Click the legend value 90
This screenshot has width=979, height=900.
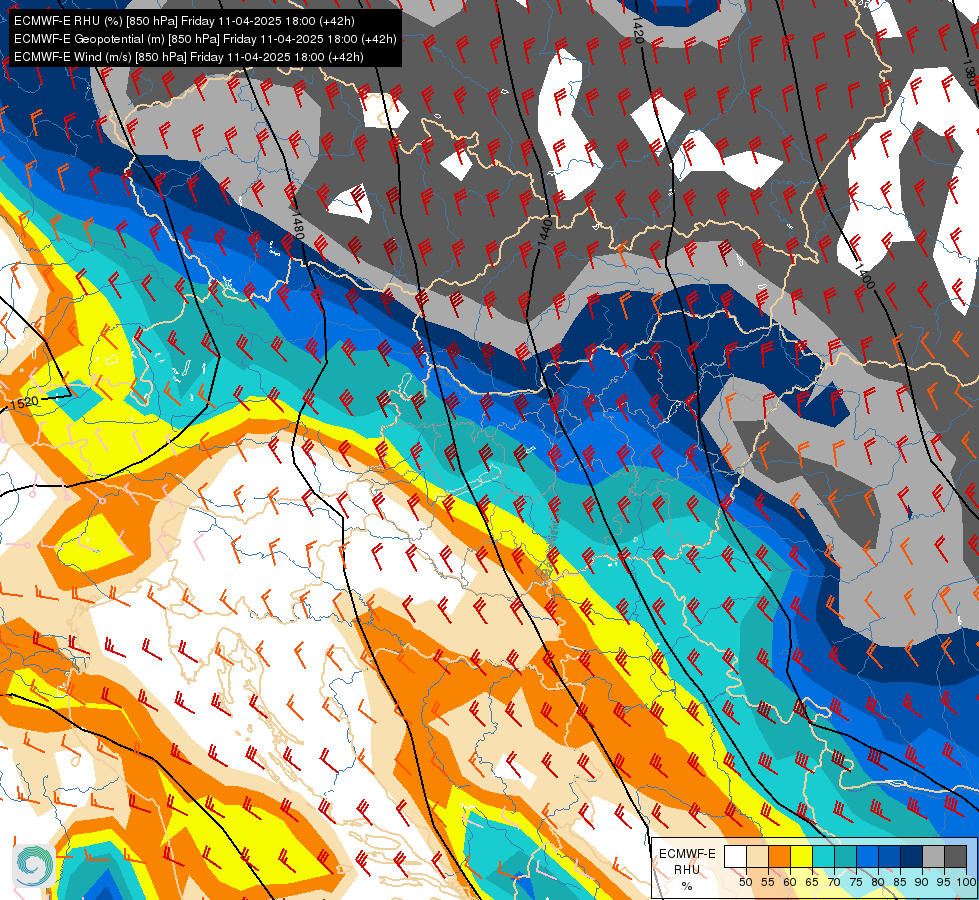click(x=922, y=882)
